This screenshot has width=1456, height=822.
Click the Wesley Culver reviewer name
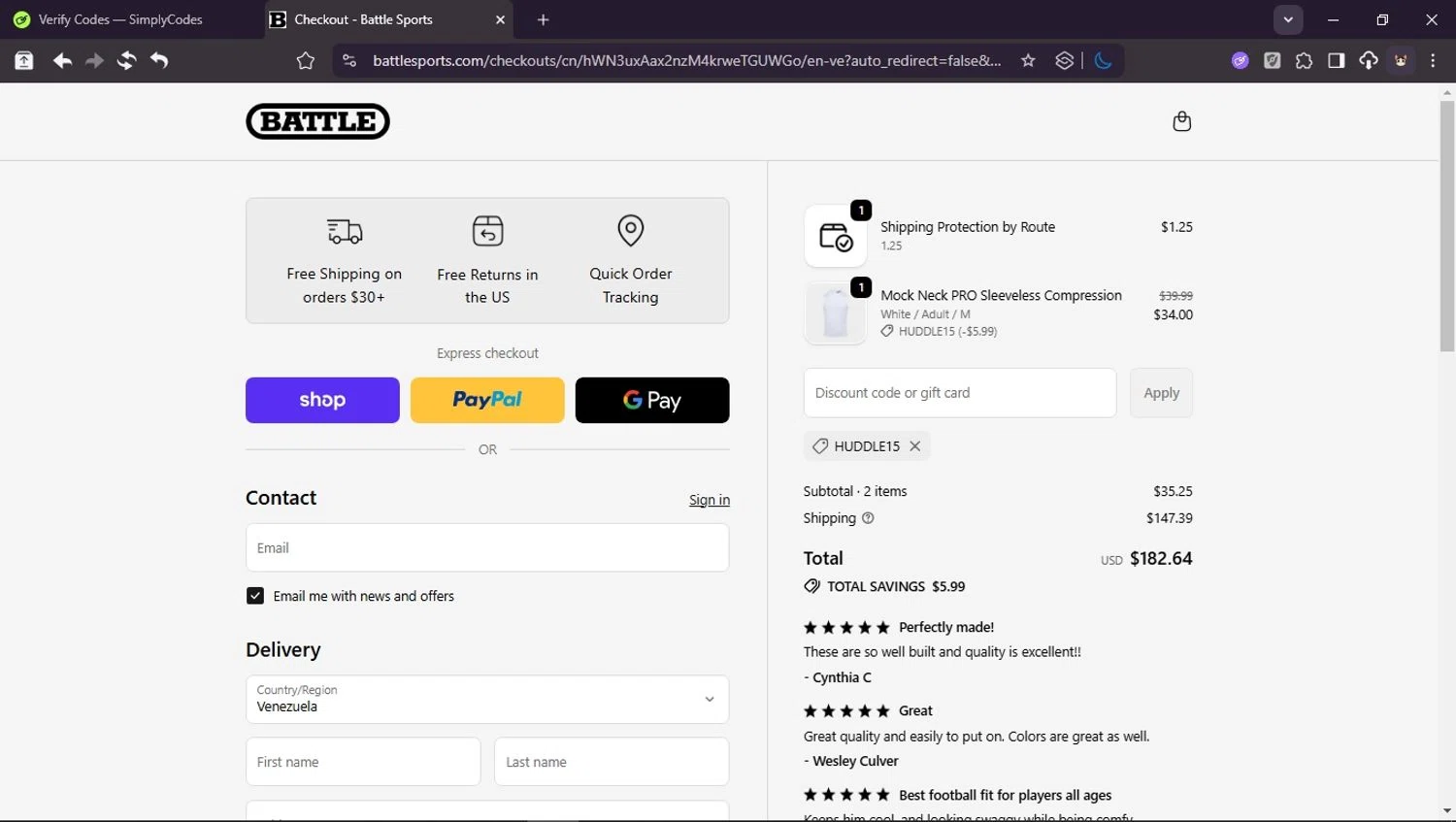[855, 761]
